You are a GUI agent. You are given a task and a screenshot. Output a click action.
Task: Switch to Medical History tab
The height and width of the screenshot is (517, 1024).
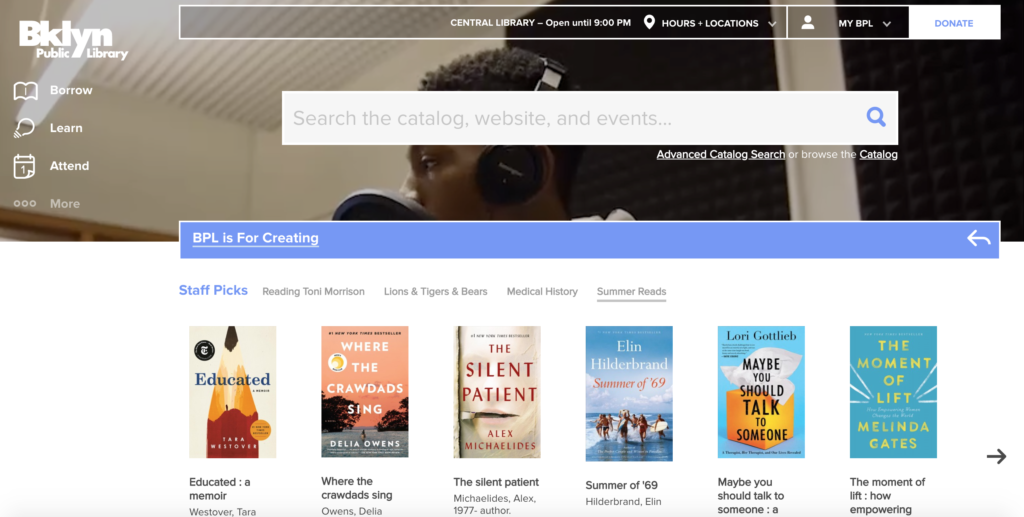[542, 292]
